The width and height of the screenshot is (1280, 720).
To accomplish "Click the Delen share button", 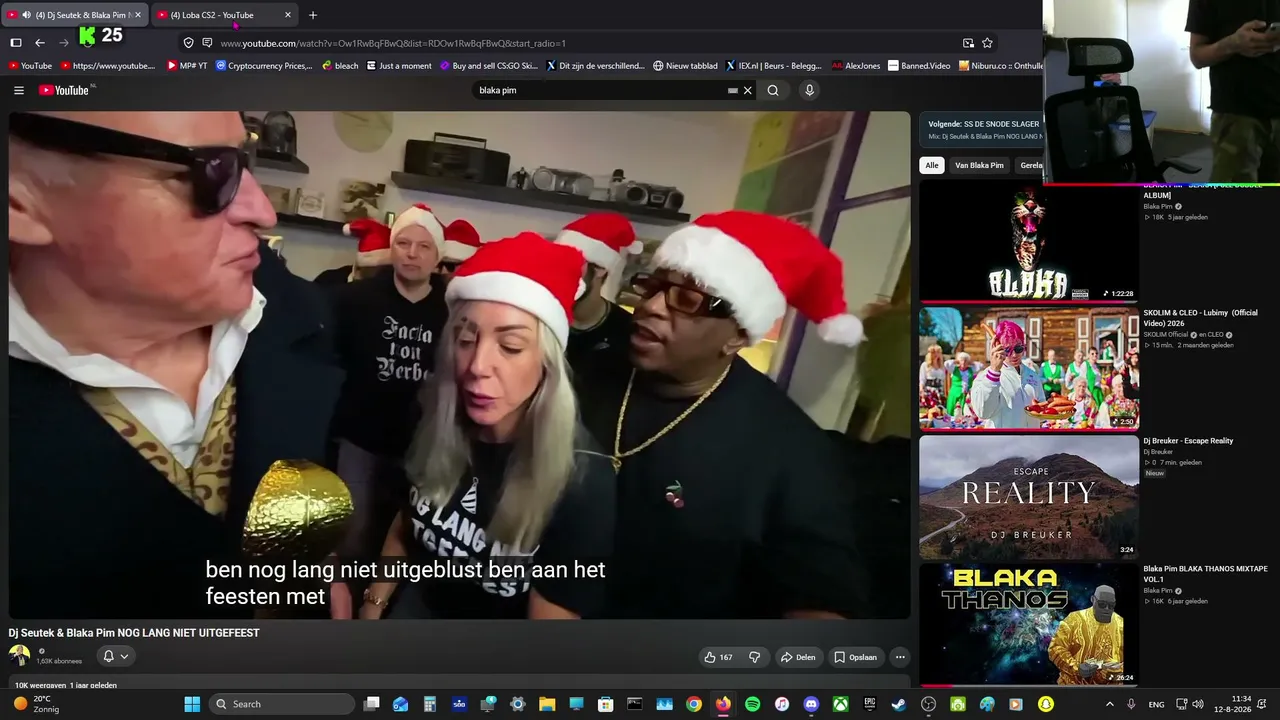I will [x=798, y=657].
